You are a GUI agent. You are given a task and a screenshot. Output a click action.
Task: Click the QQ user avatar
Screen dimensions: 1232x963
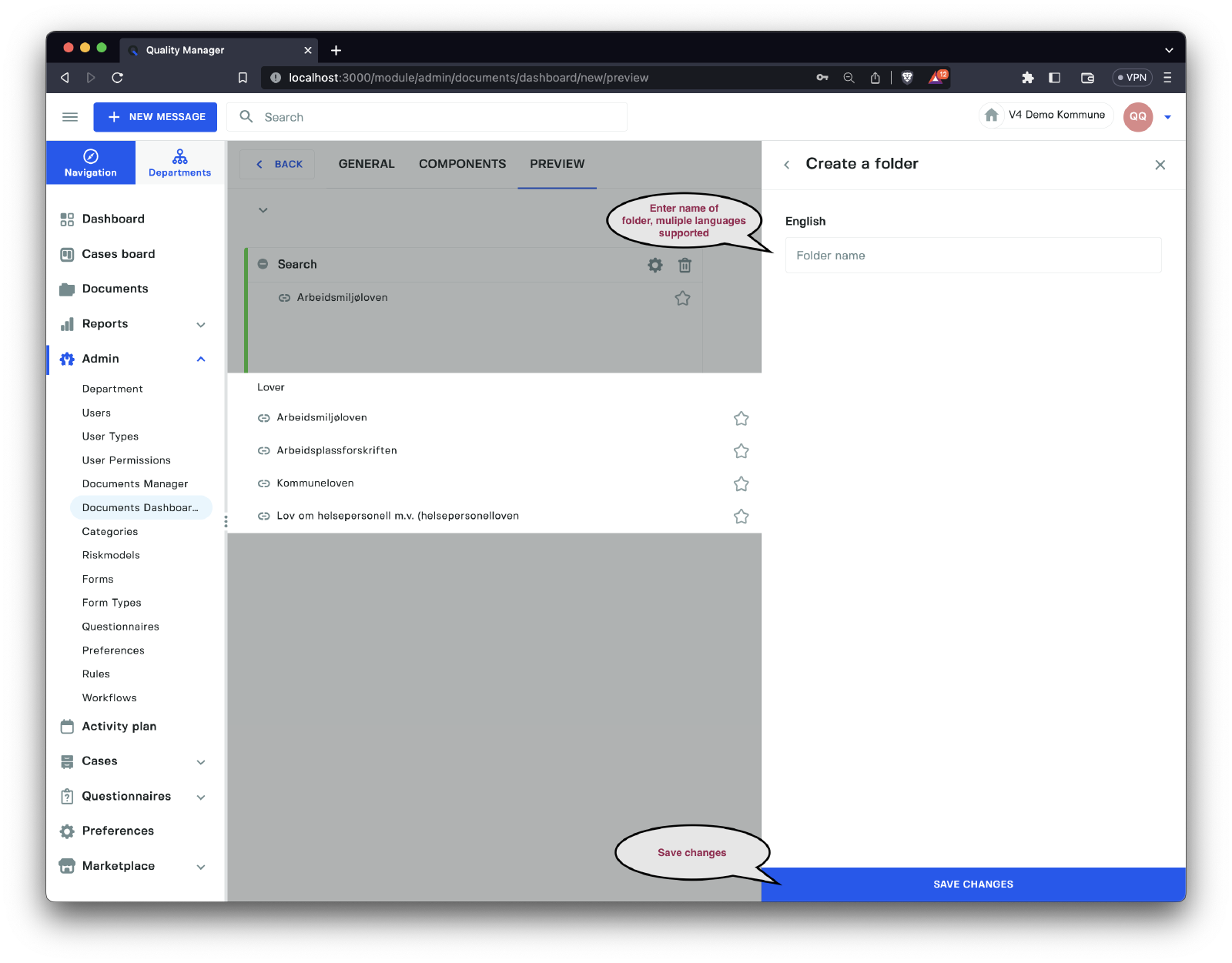[x=1137, y=117]
